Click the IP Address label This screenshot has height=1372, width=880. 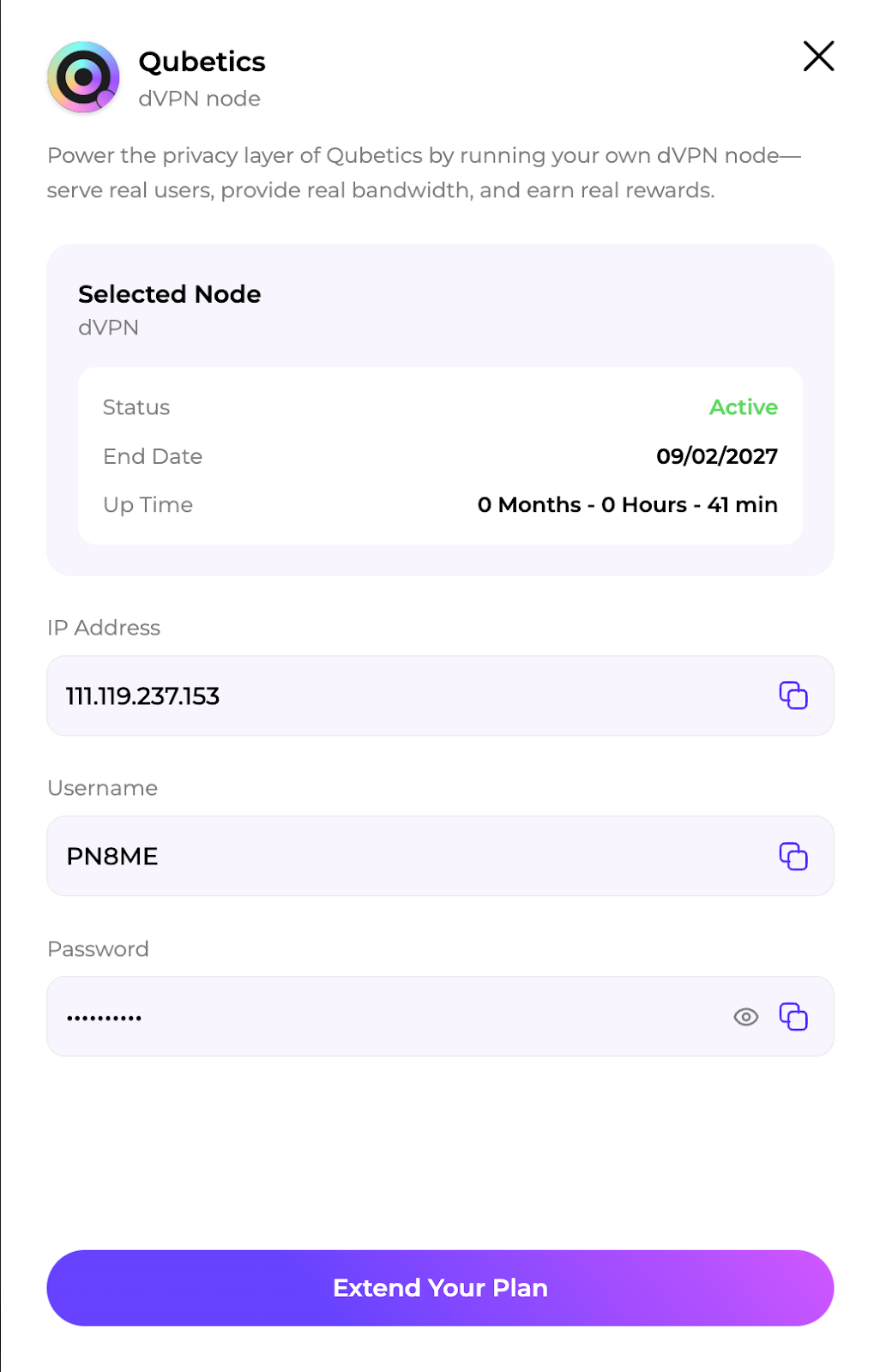104,628
